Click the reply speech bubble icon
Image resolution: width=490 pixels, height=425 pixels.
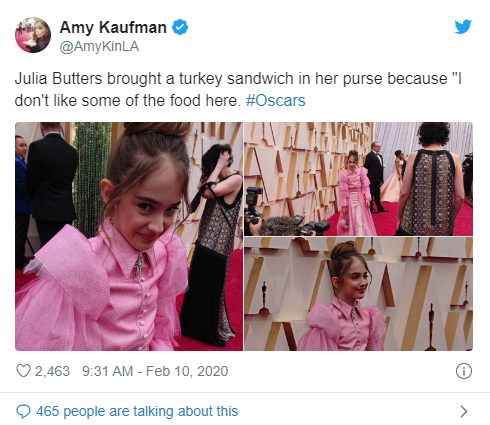tap(23, 411)
